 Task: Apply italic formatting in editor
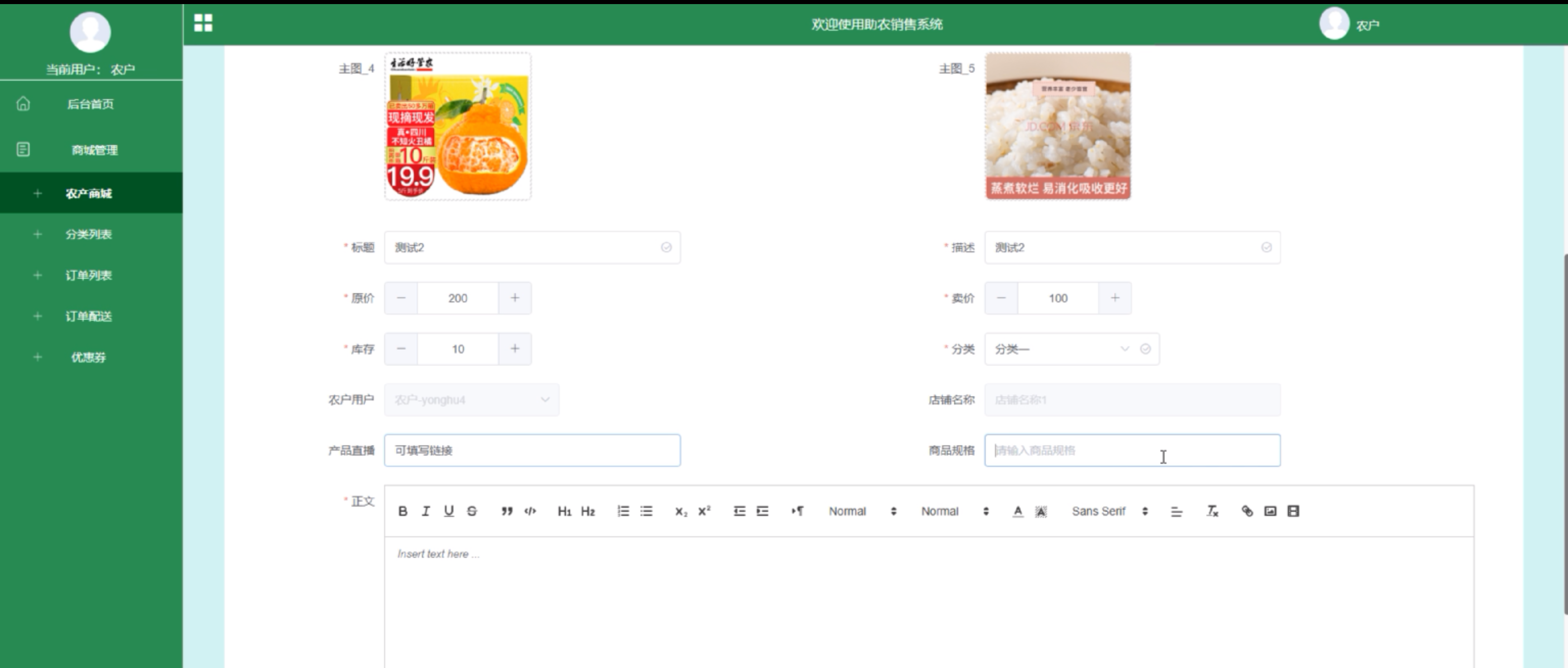point(425,511)
